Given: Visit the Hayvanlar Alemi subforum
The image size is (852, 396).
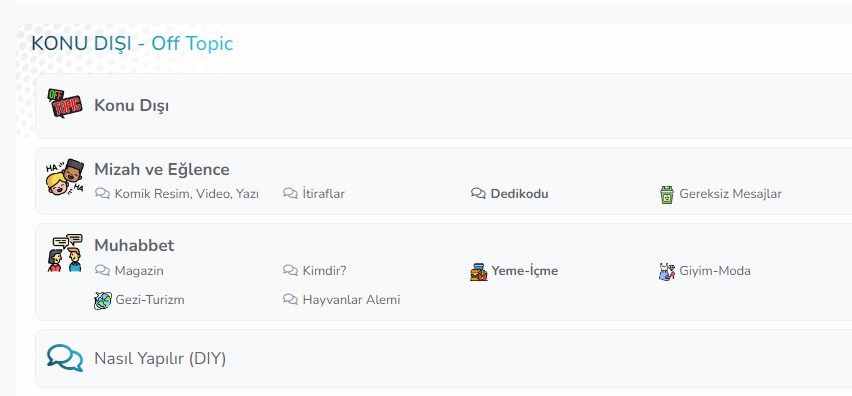Looking at the screenshot, I should coord(352,300).
